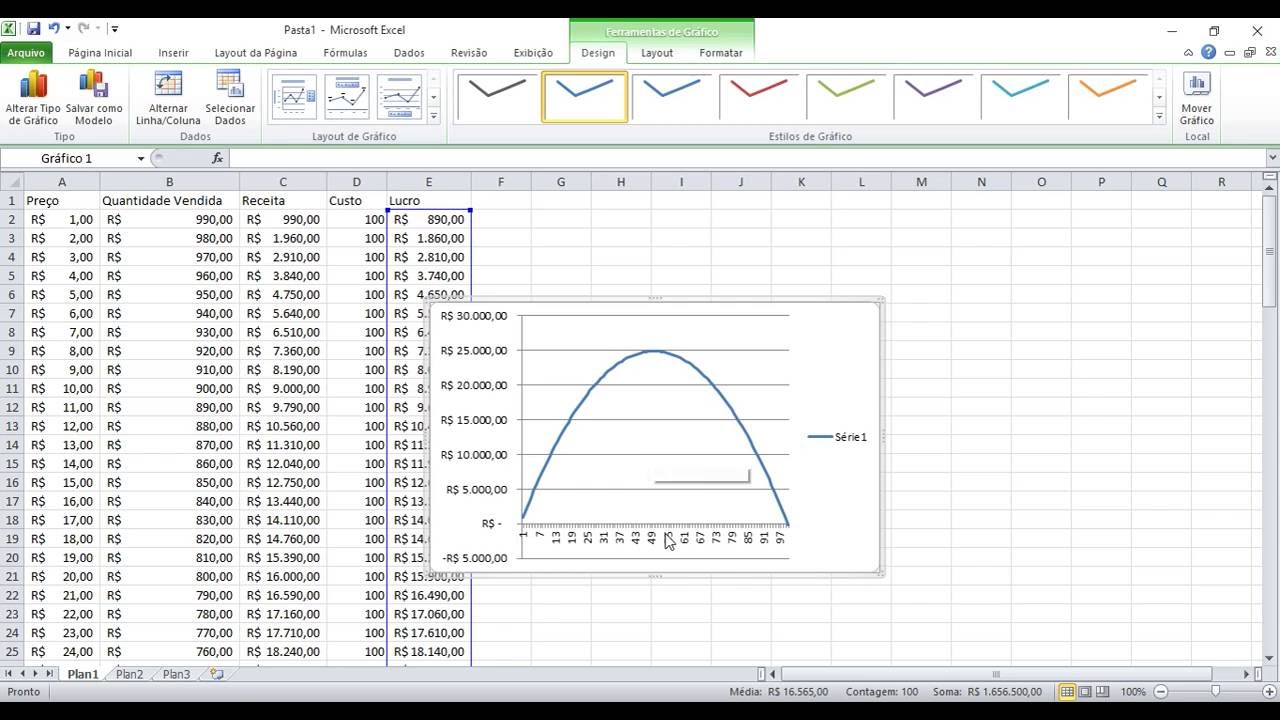1280x720 pixels.
Task: Apply the orange line chart style
Action: point(1108,97)
